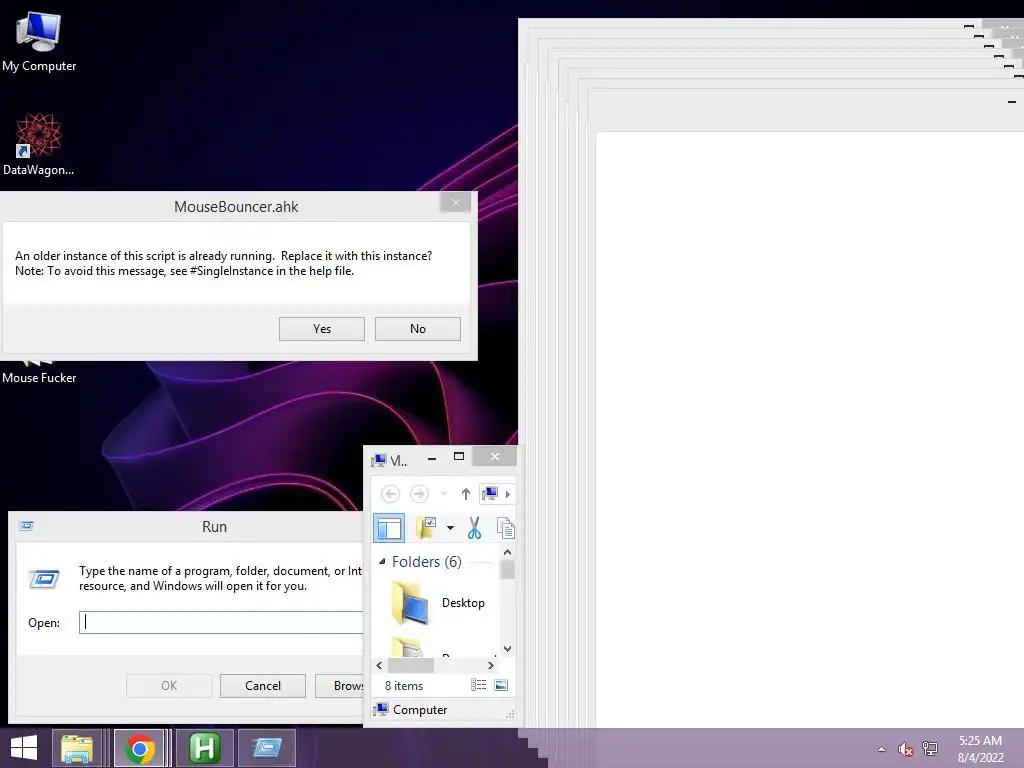Open Google Chrome from the taskbar
Screen dimensions: 1024x768
click(139, 748)
